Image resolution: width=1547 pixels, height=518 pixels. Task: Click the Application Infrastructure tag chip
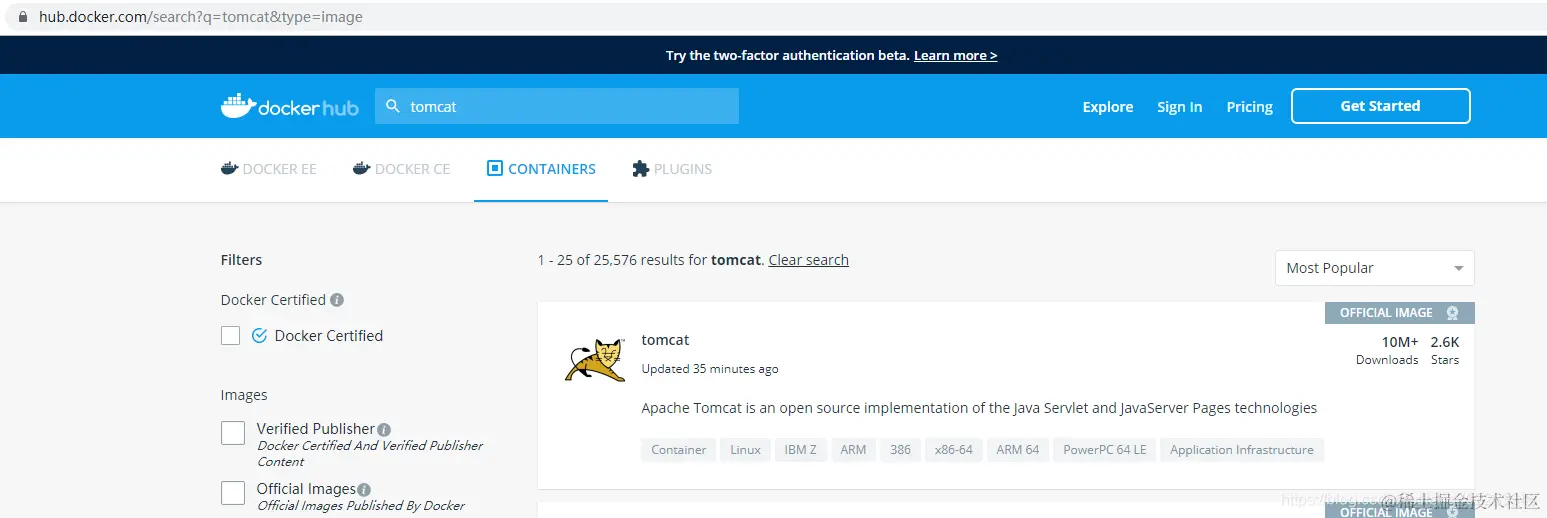click(1242, 450)
